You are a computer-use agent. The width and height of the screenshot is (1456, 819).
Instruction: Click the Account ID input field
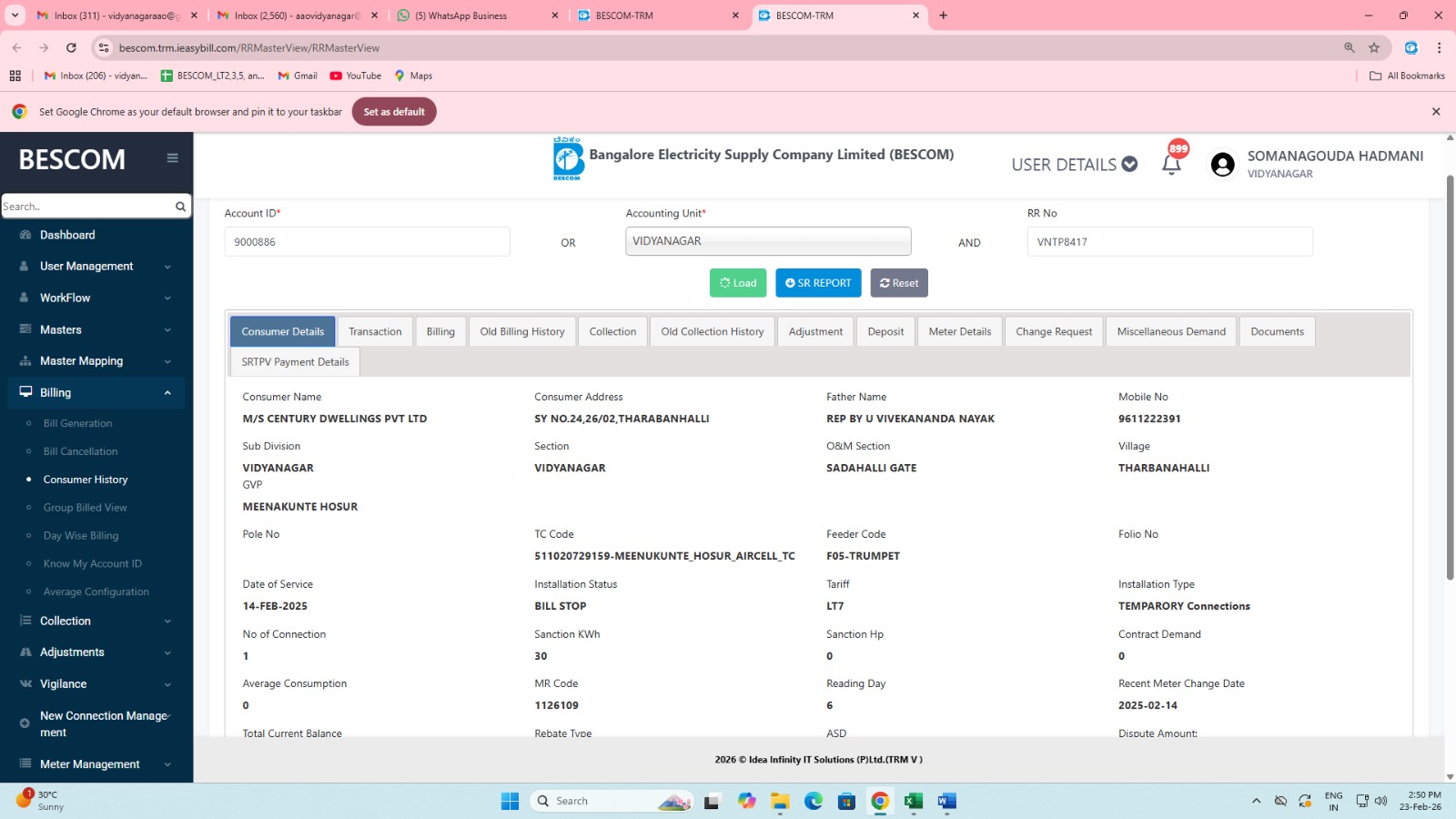click(367, 242)
